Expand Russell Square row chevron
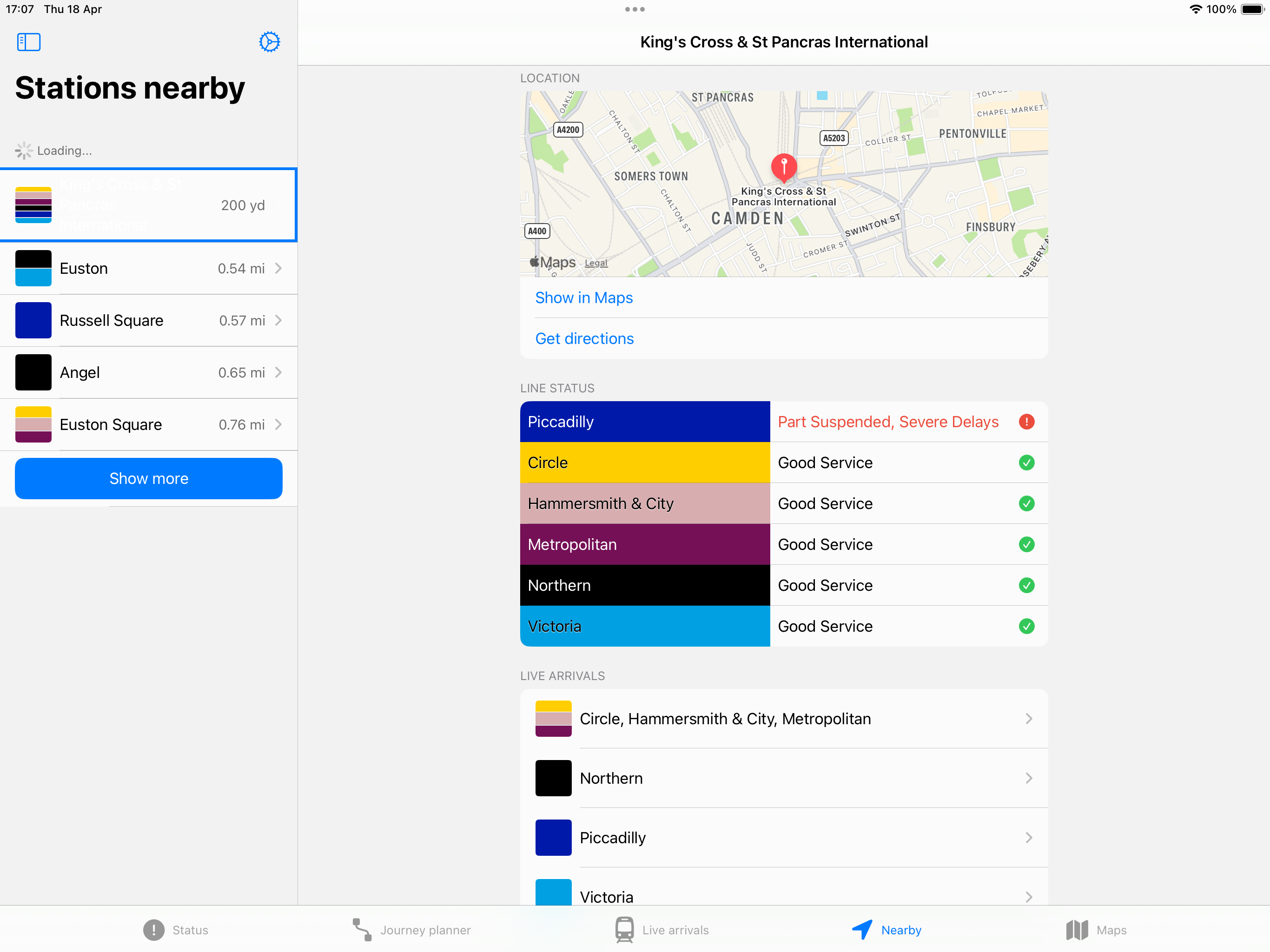The width and height of the screenshot is (1270, 952). click(278, 320)
